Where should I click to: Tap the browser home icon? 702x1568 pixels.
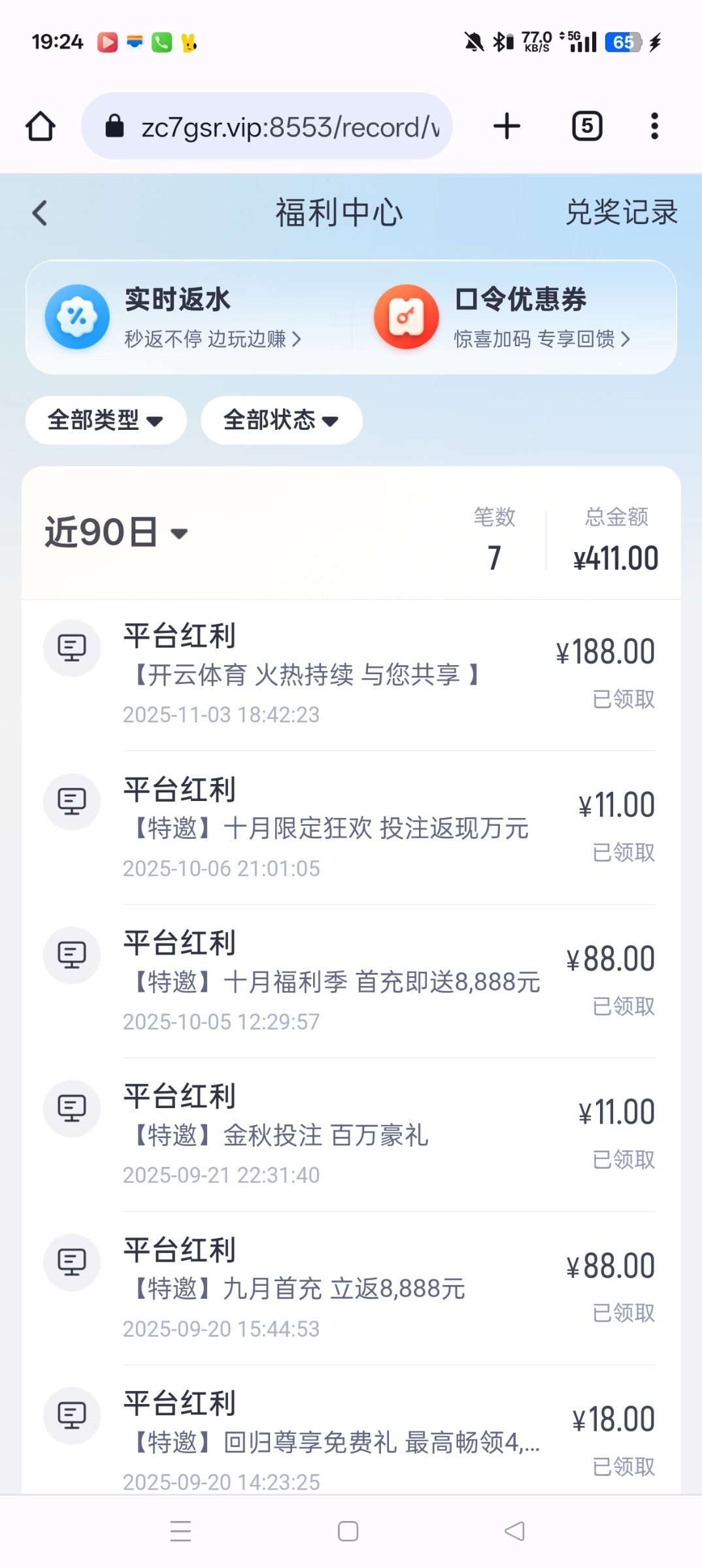pyautogui.click(x=41, y=126)
